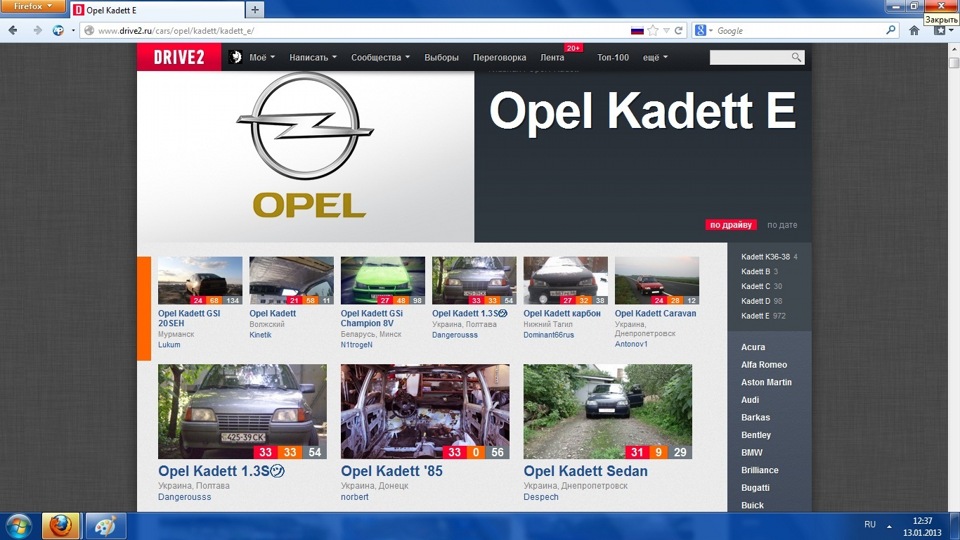
Task: Open the Firefox home page icon
Action: tap(914, 30)
